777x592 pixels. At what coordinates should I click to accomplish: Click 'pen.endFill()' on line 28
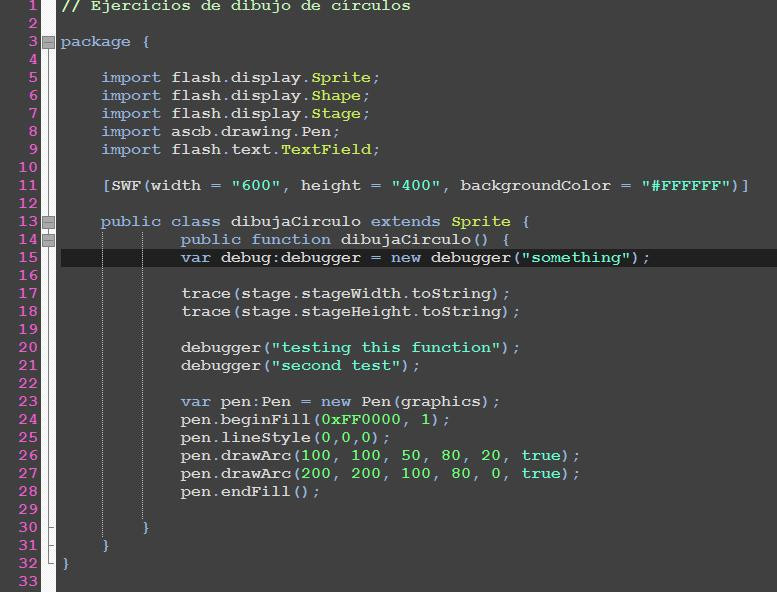(245, 492)
